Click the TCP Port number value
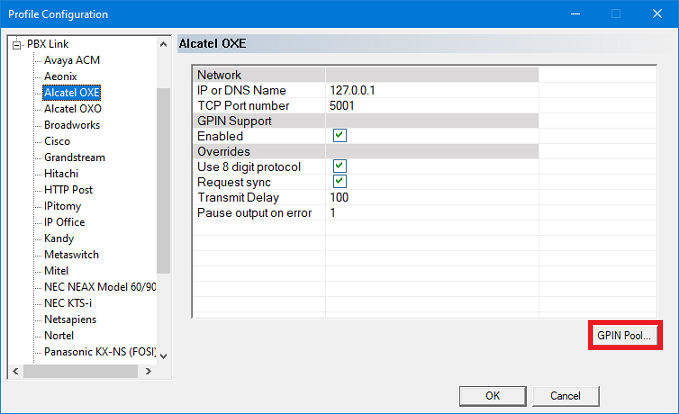The width and height of the screenshot is (679, 414). [x=432, y=106]
